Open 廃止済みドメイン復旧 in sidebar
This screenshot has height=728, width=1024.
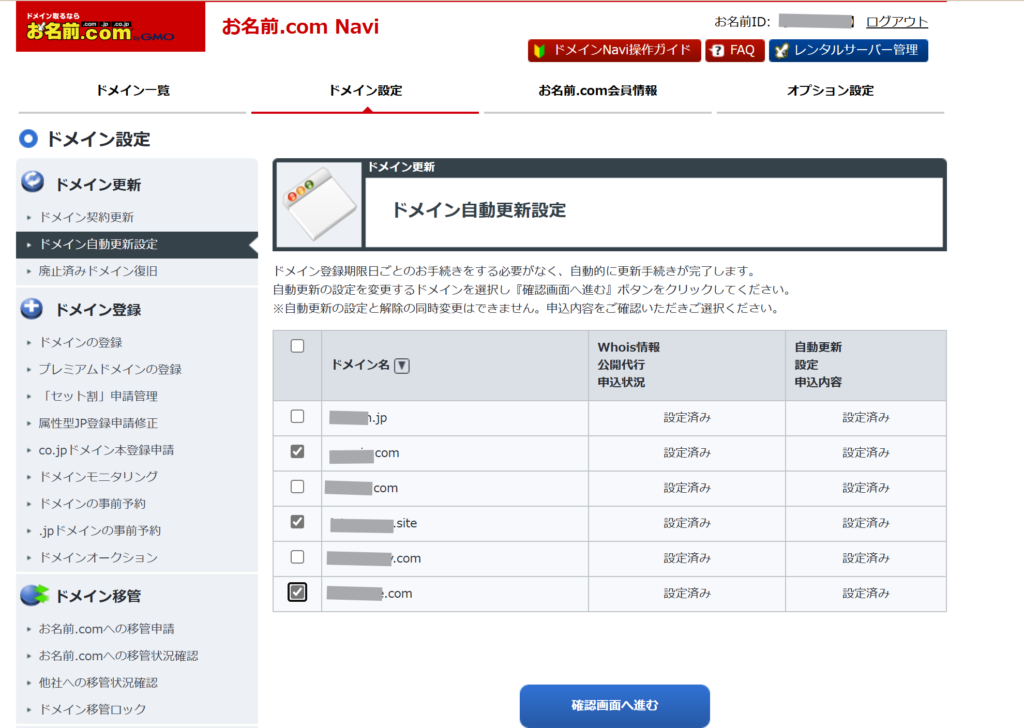[x=98, y=271]
